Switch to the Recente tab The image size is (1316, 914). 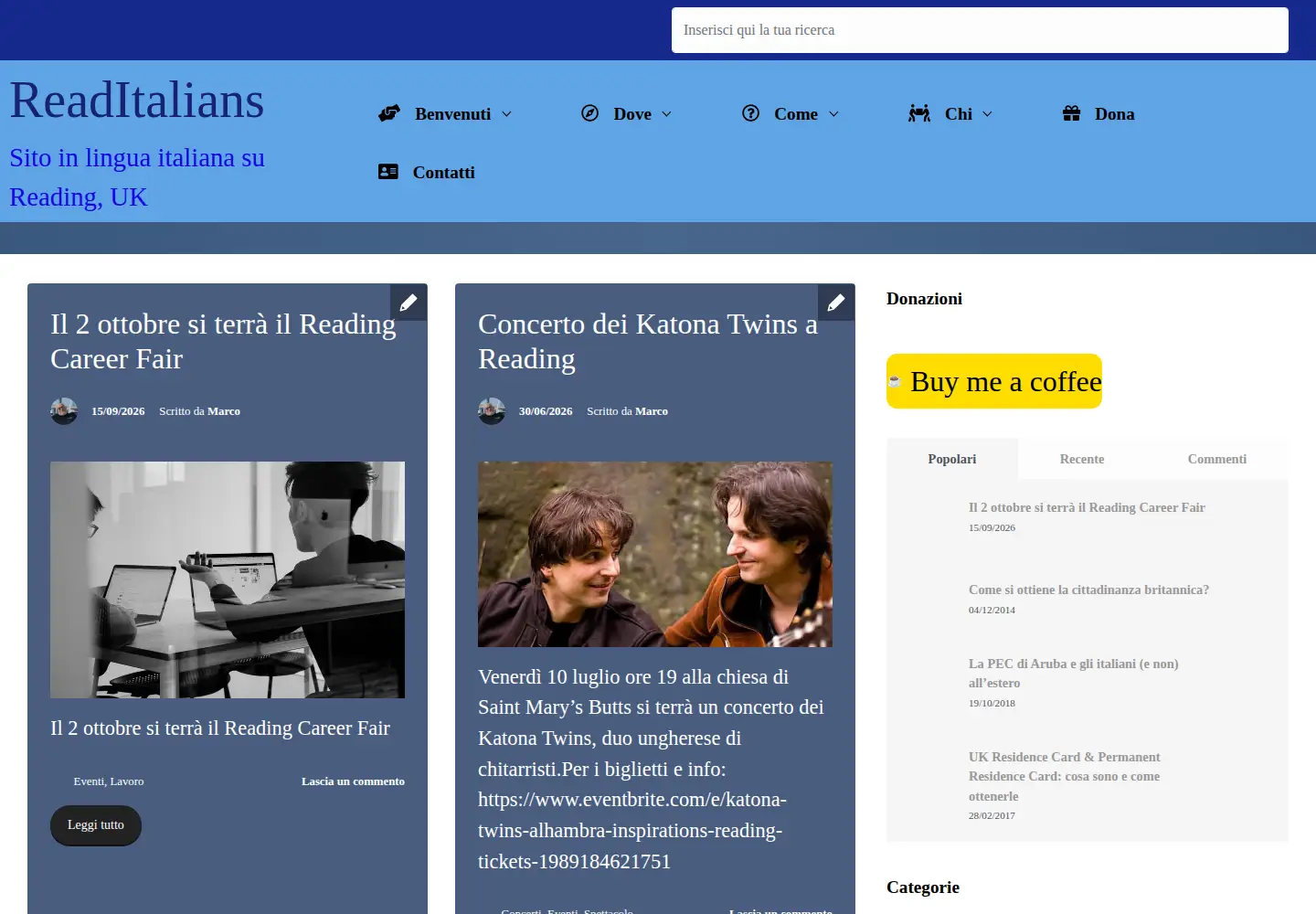1082,459
